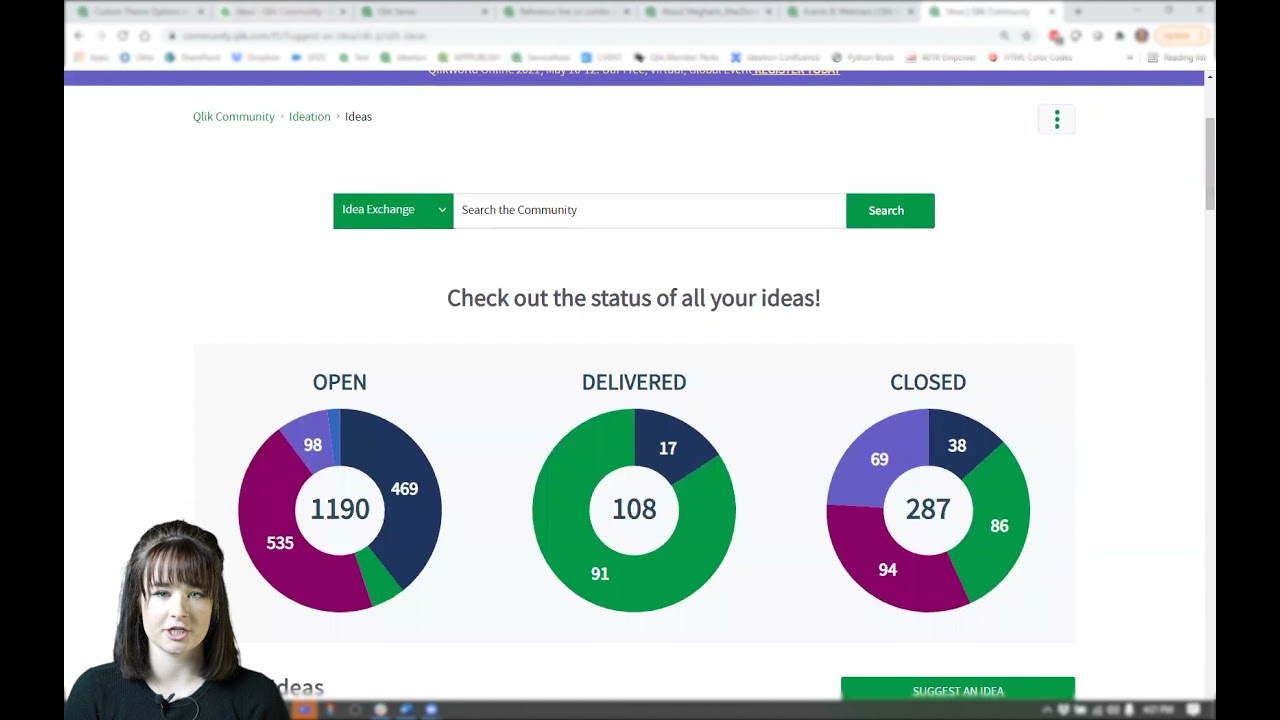Go back with browser back arrow
This screenshot has height=720, width=1280.
pos(79,36)
